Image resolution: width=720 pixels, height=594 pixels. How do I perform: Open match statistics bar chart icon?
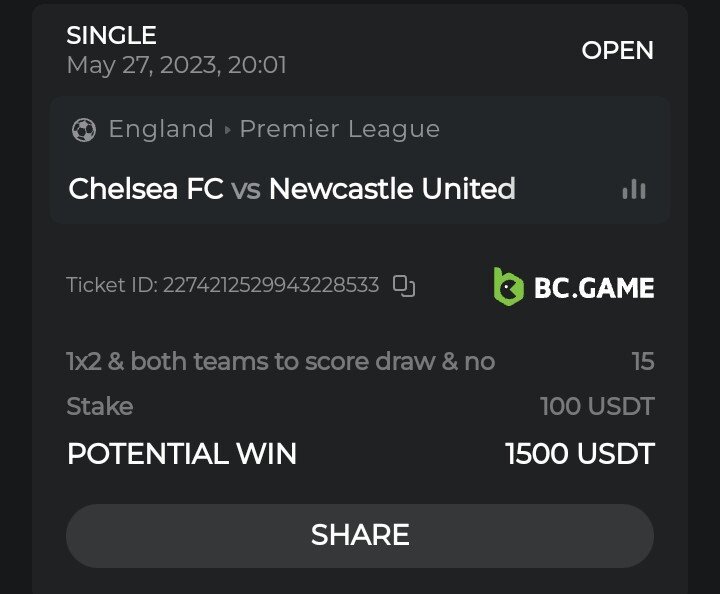(633, 189)
